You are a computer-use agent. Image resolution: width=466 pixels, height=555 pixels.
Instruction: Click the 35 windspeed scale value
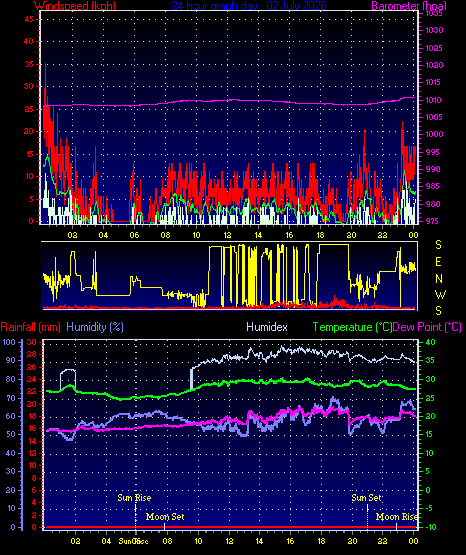click(x=29, y=64)
